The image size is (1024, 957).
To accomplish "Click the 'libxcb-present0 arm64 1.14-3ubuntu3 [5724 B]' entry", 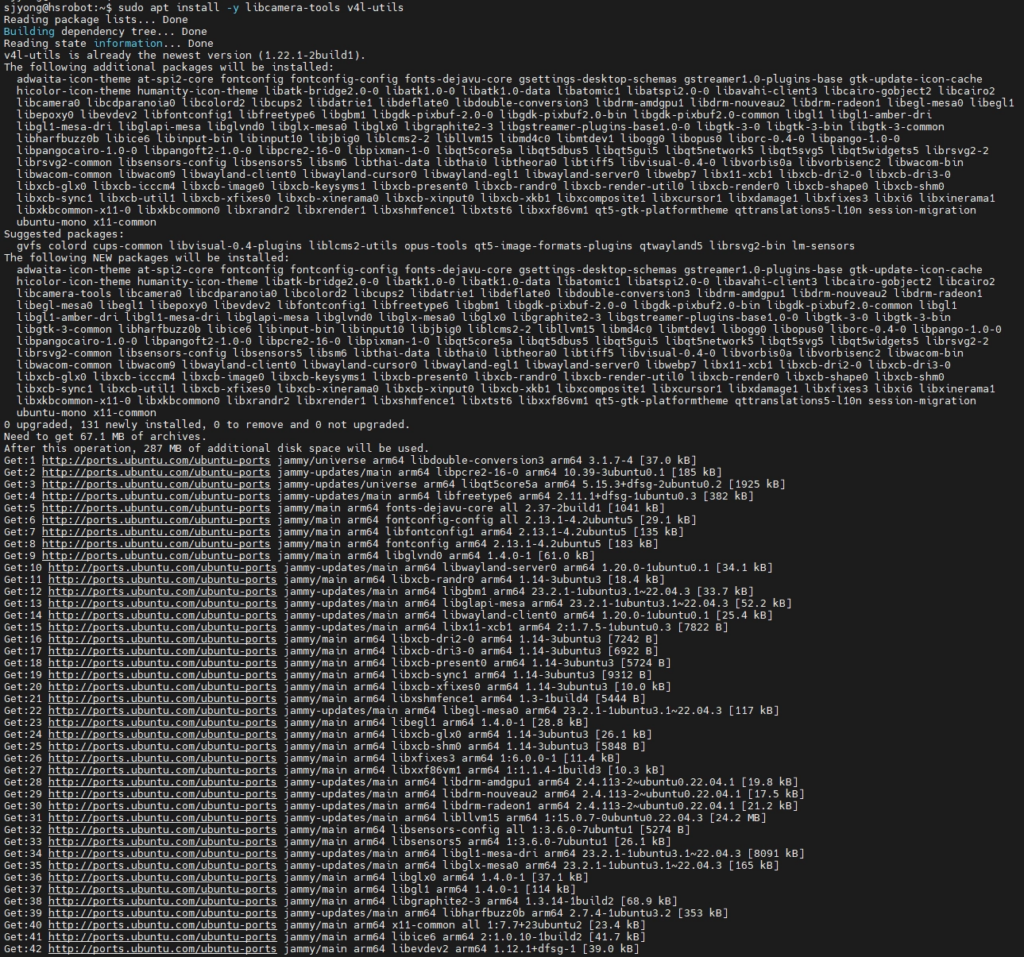I will pos(532,662).
